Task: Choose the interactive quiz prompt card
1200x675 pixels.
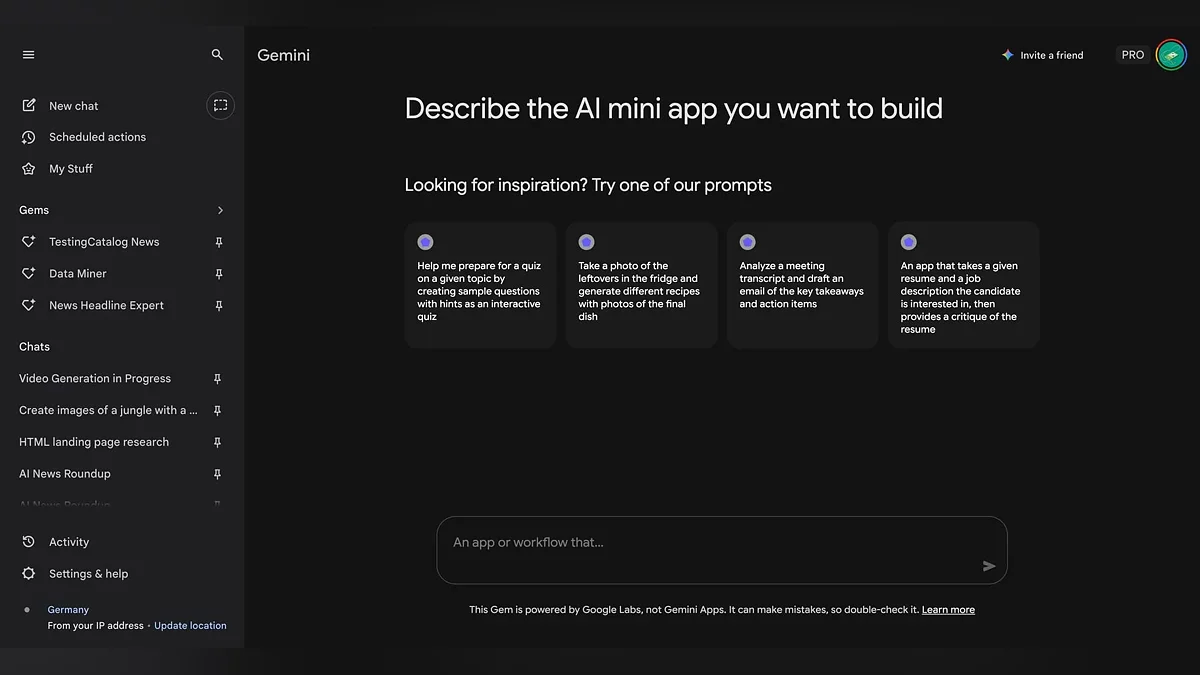Action: (x=480, y=285)
